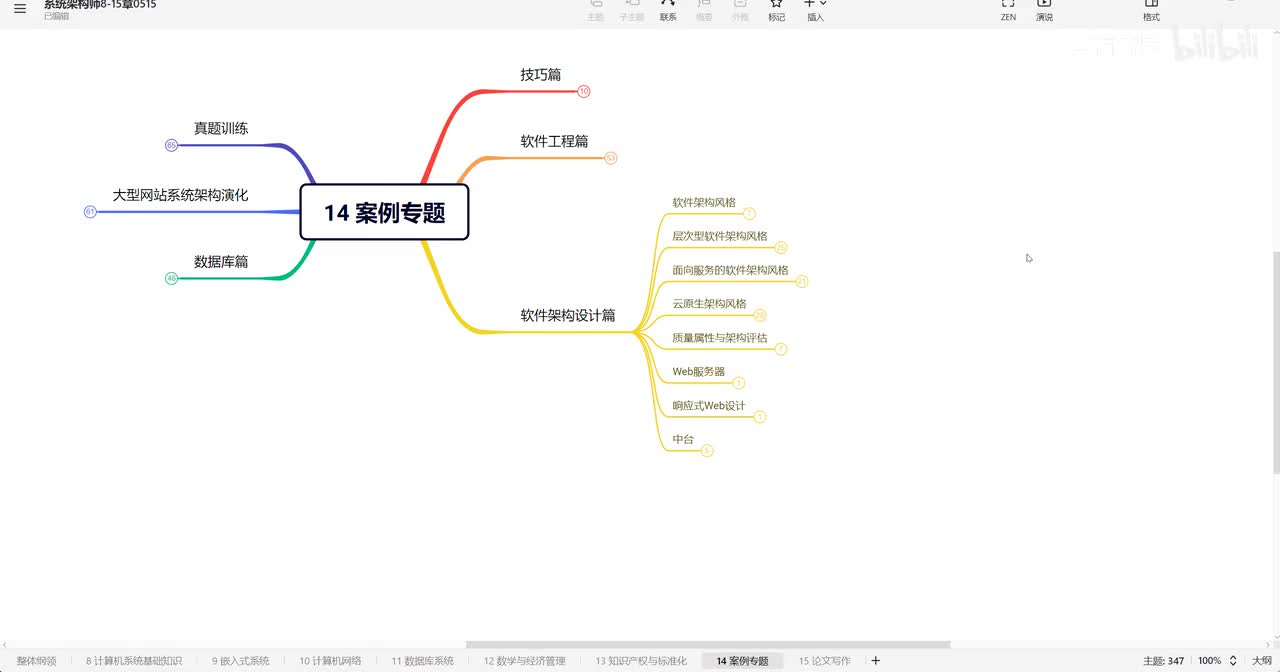The width and height of the screenshot is (1280, 672).
Task: Select the 层次型软件架构风格 subtopic
Action: pyautogui.click(x=720, y=237)
